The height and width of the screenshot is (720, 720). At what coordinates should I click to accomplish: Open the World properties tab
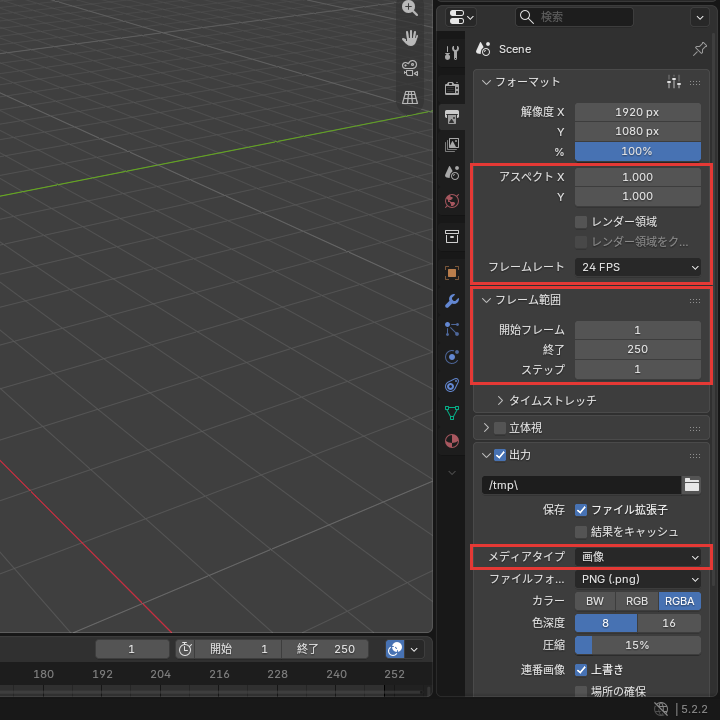(x=452, y=201)
